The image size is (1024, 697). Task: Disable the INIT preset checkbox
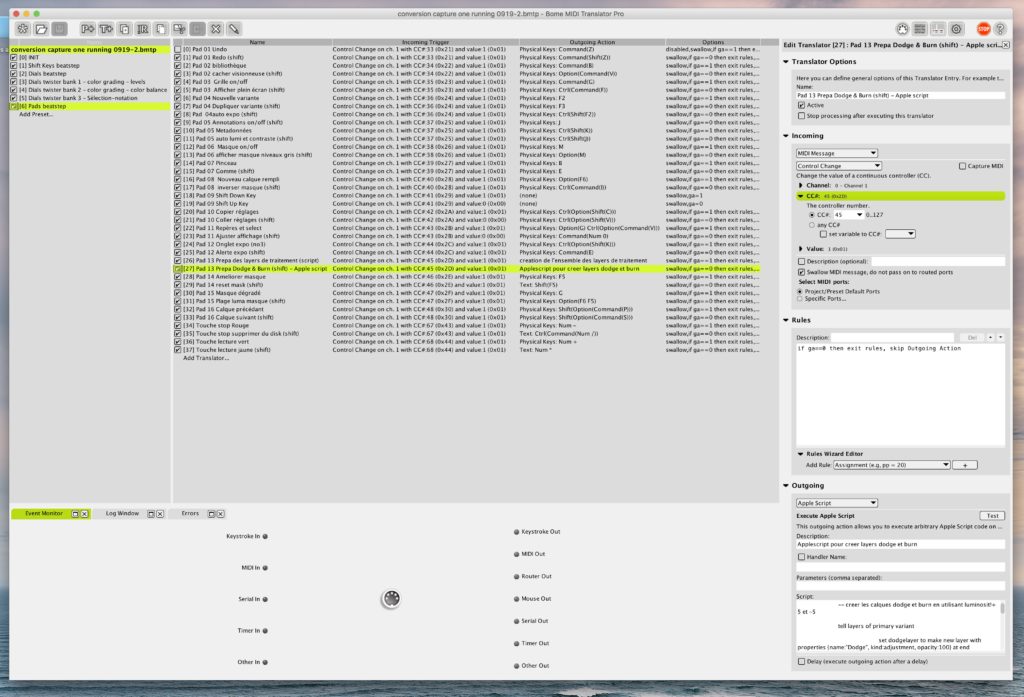[14, 57]
